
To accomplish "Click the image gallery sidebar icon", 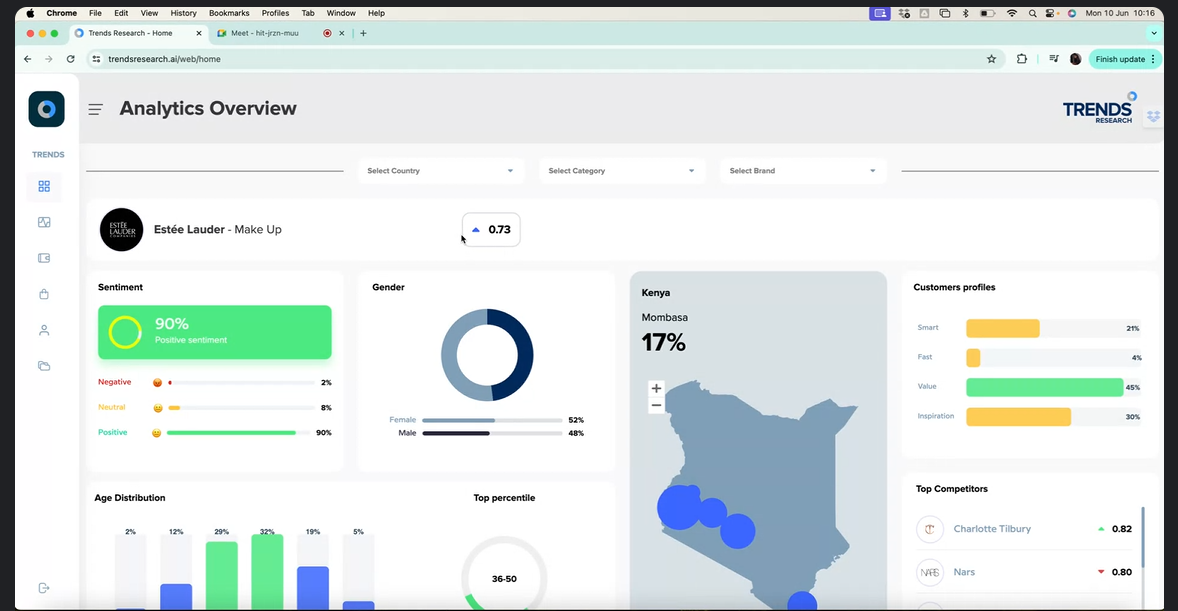I will [x=44, y=223].
